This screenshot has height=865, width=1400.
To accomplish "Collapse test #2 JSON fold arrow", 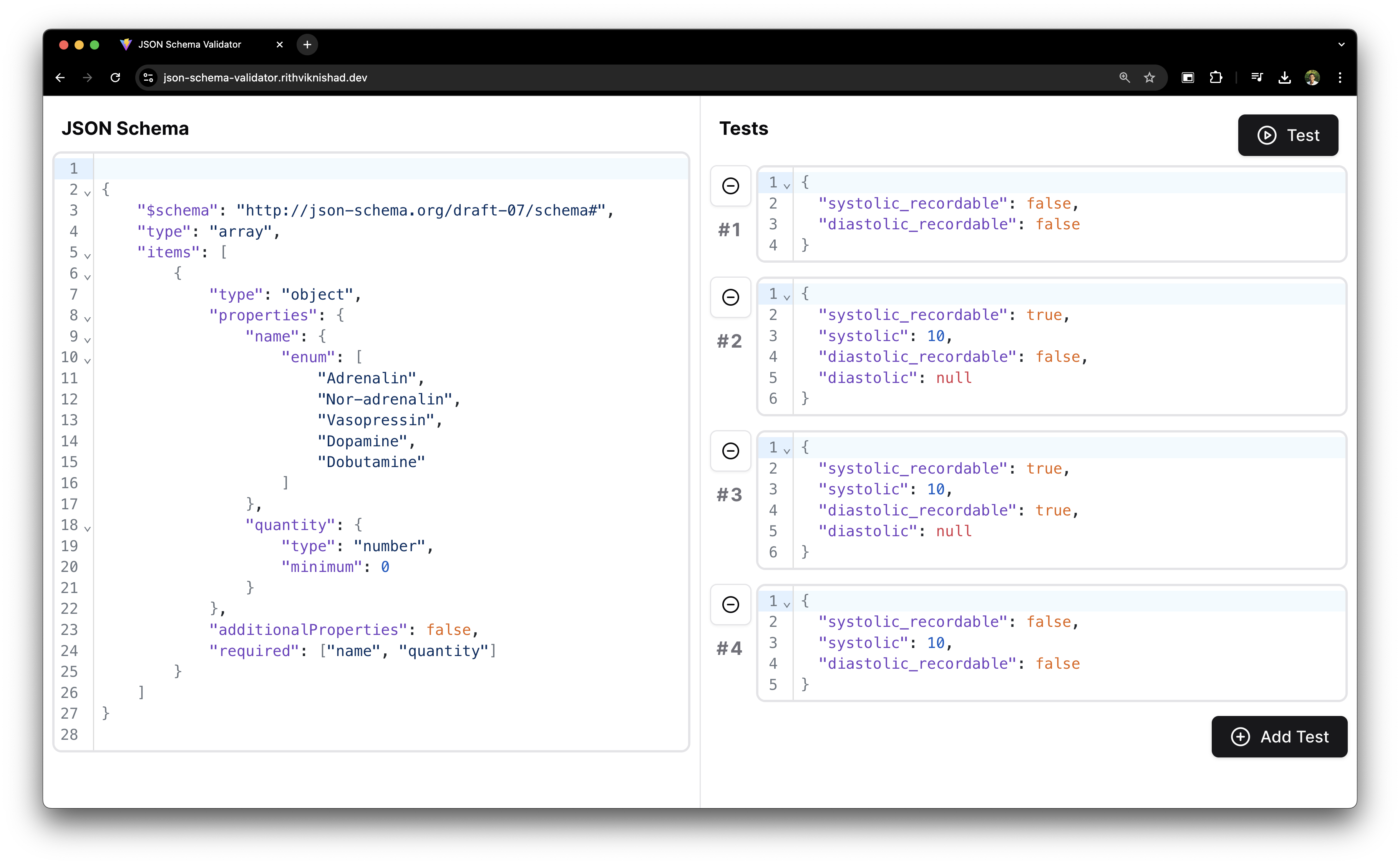I will tap(787, 297).
